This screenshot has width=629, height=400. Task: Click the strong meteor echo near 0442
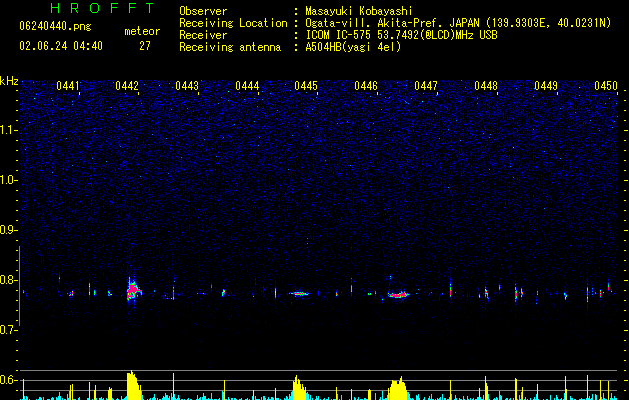click(x=133, y=290)
